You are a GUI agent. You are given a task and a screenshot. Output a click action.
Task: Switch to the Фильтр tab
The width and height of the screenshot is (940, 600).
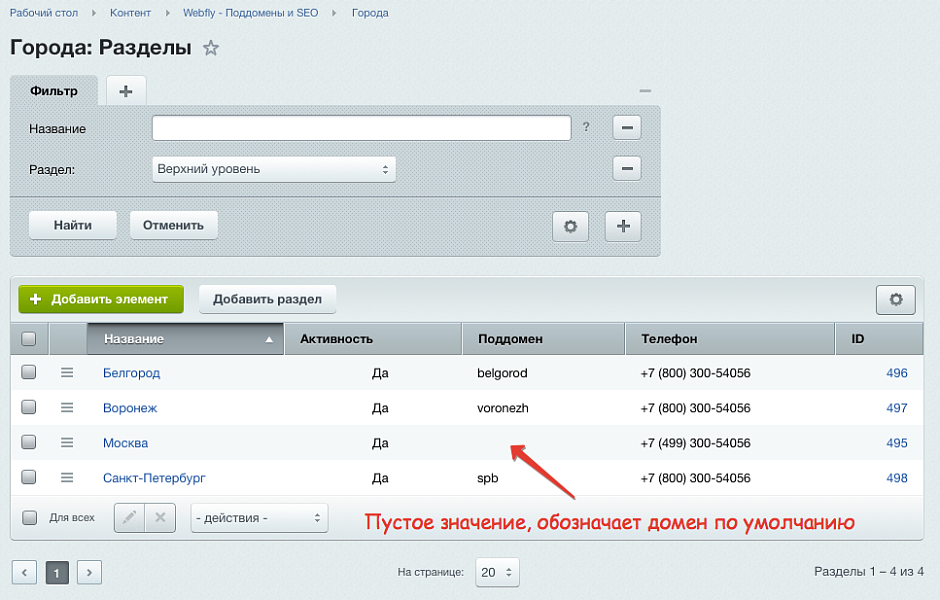tap(55, 89)
